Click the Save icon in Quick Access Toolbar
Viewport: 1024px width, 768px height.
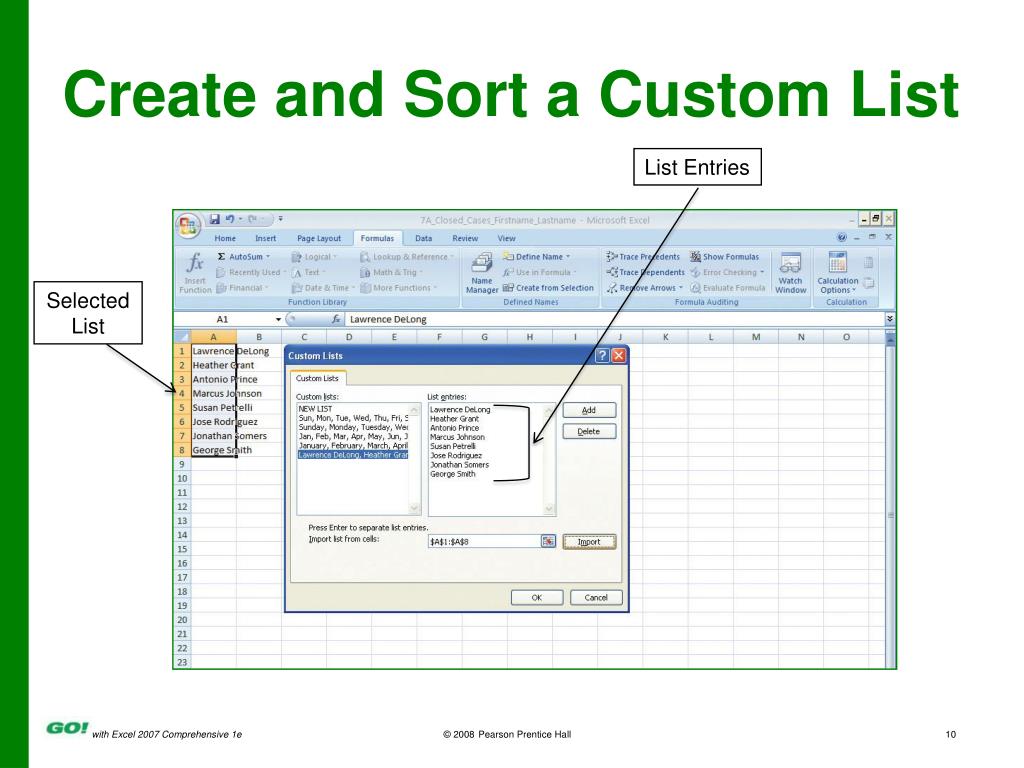(x=213, y=218)
